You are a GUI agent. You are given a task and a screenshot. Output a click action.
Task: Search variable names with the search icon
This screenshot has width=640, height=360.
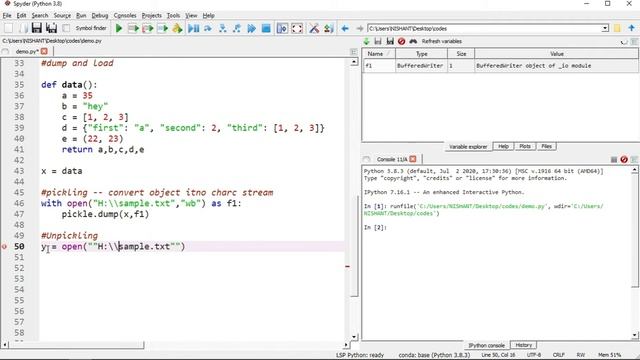(413, 41)
